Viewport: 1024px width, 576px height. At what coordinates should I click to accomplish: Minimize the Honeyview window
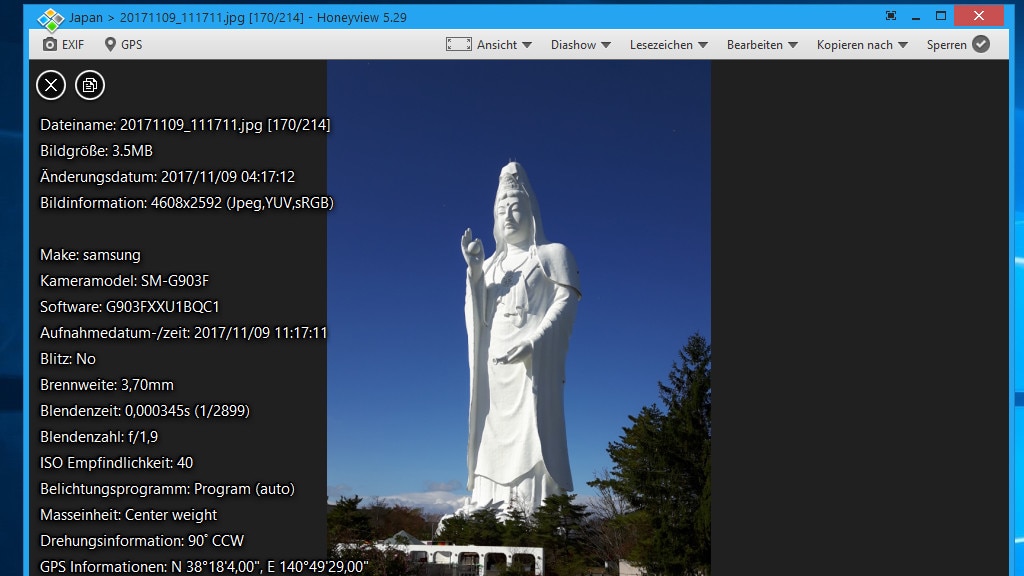pos(915,16)
